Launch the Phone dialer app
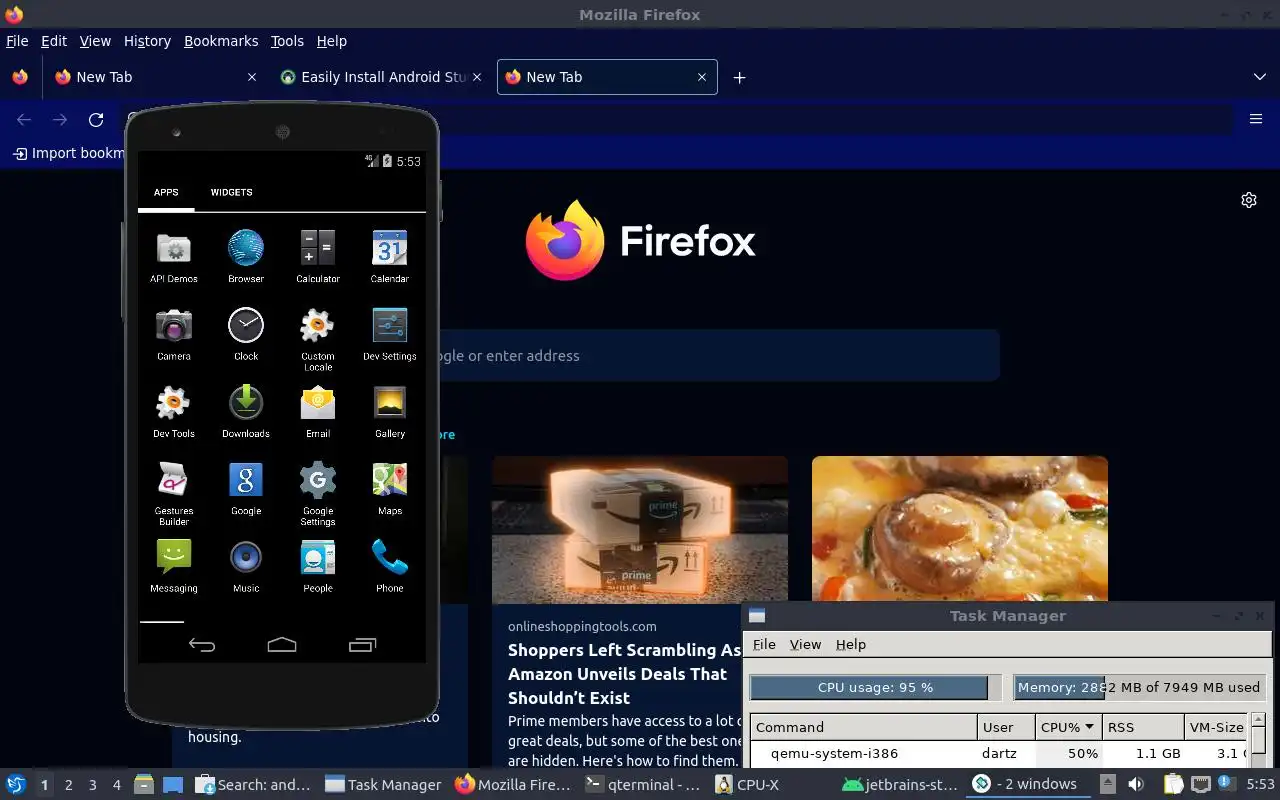The height and width of the screenshot is (800, 1280). (x=390, y=565)
